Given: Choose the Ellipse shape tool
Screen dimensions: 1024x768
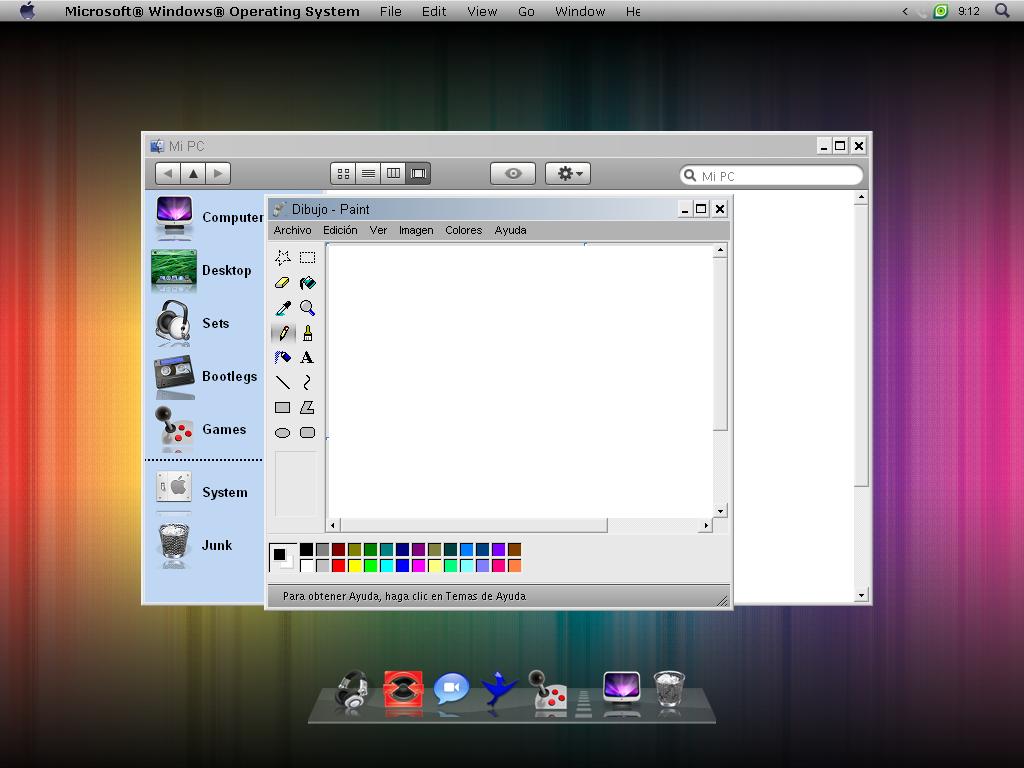Looking at the screenshot, I should (x=283, y=432).
